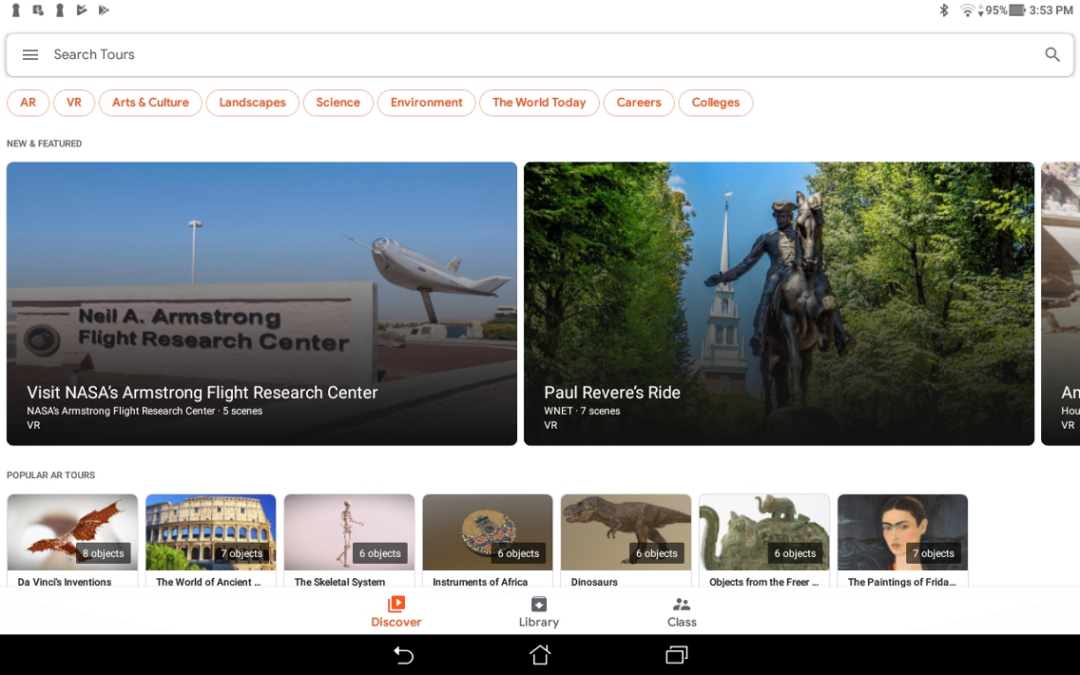Open Visit NASA's Armstrong Flight Research Center tour
Image resolution: width=1080 pixels, height=675 pixels.
262,303
